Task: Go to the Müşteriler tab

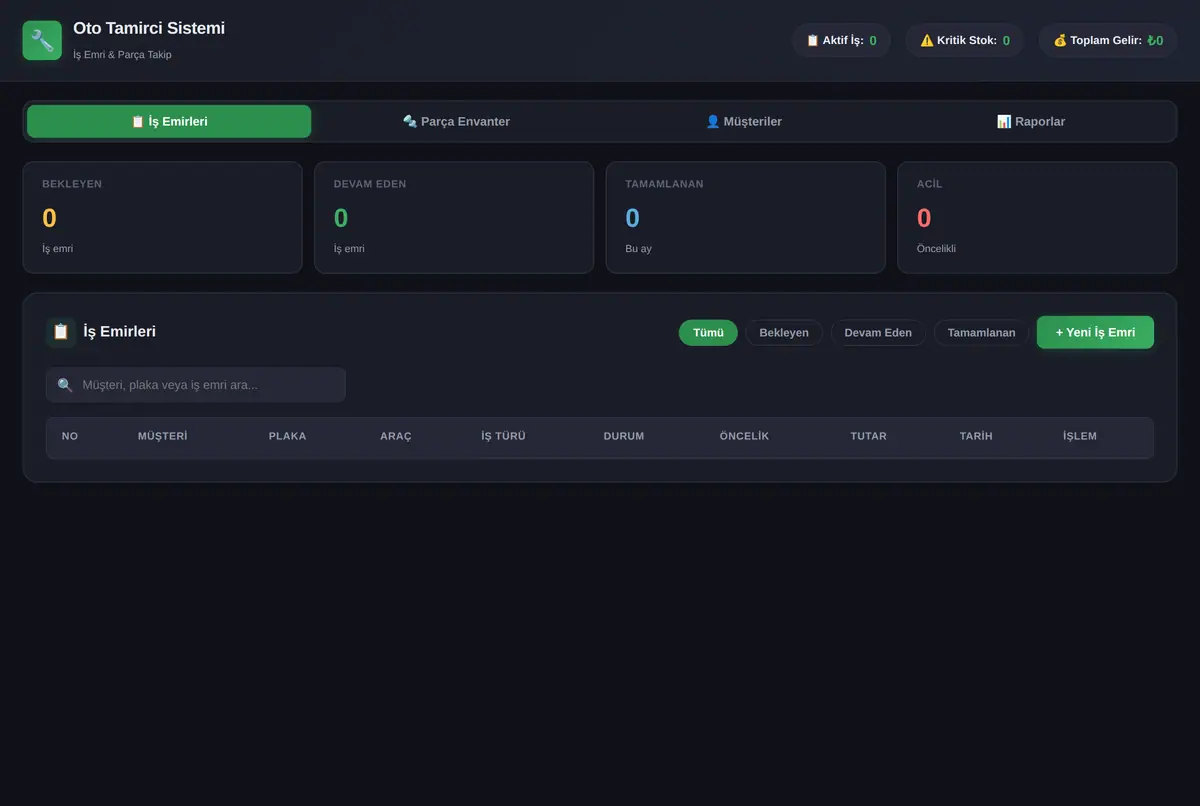Action: 744,121
